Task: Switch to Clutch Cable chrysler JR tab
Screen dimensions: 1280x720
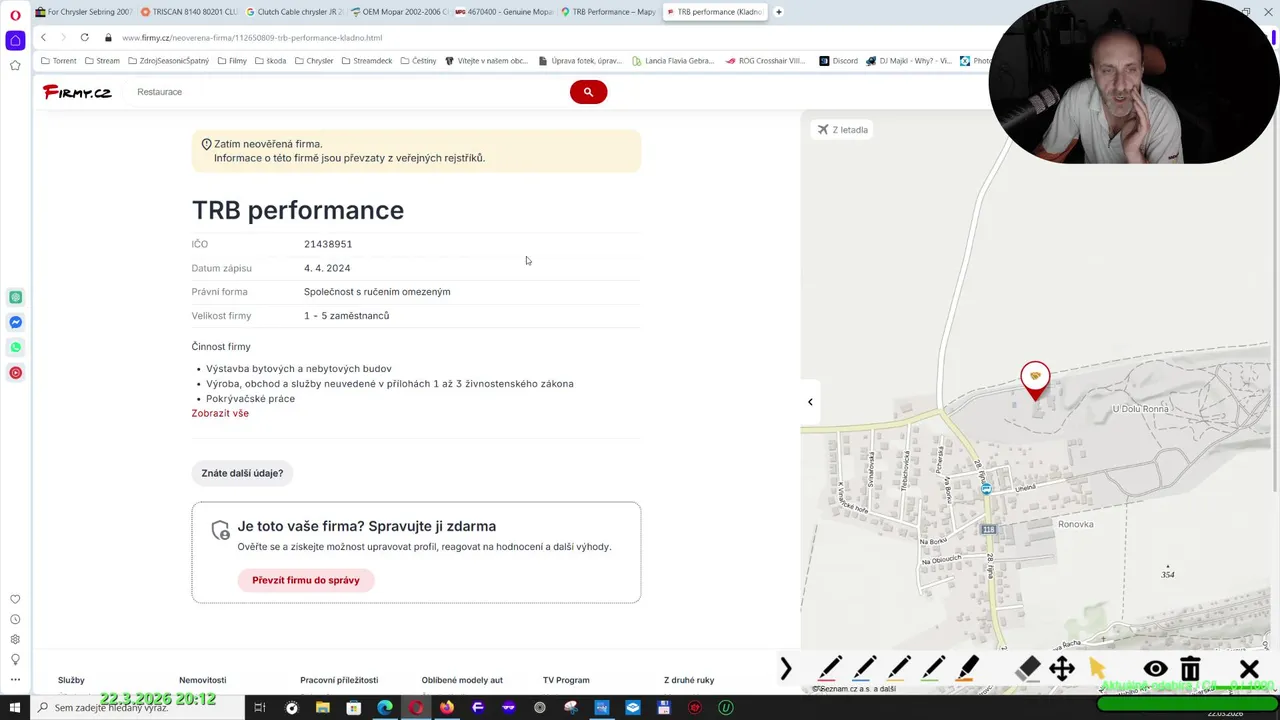Action: (x=295, y=12)
